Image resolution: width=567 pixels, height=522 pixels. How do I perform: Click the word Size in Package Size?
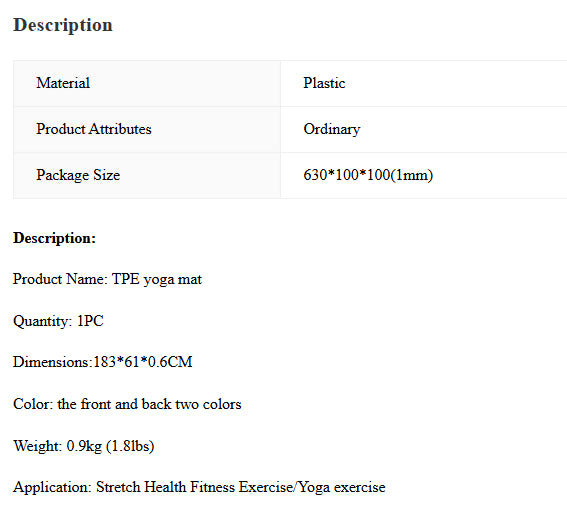pos(107,175)
